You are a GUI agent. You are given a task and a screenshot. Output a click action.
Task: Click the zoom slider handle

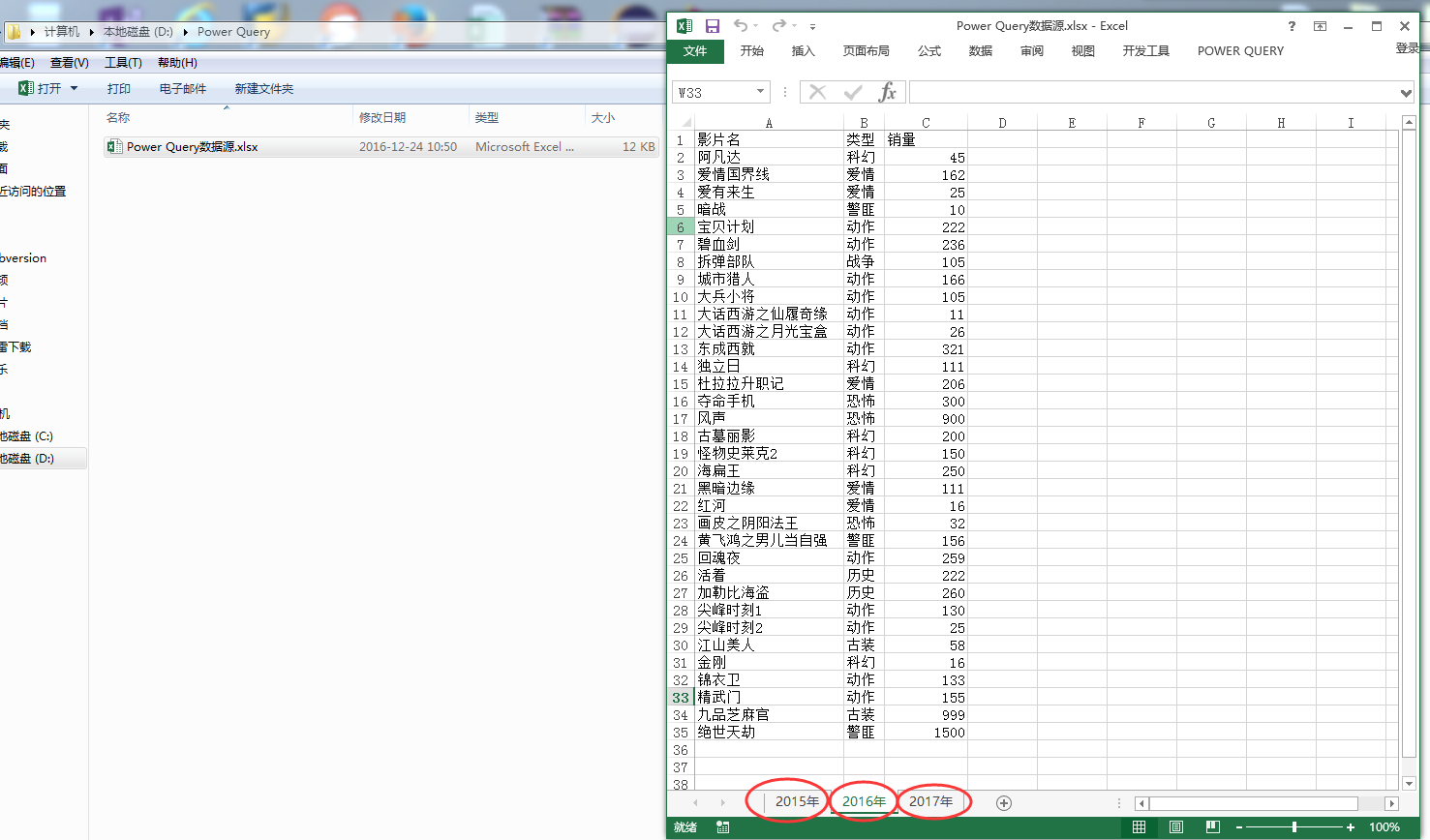point(1294,827)
